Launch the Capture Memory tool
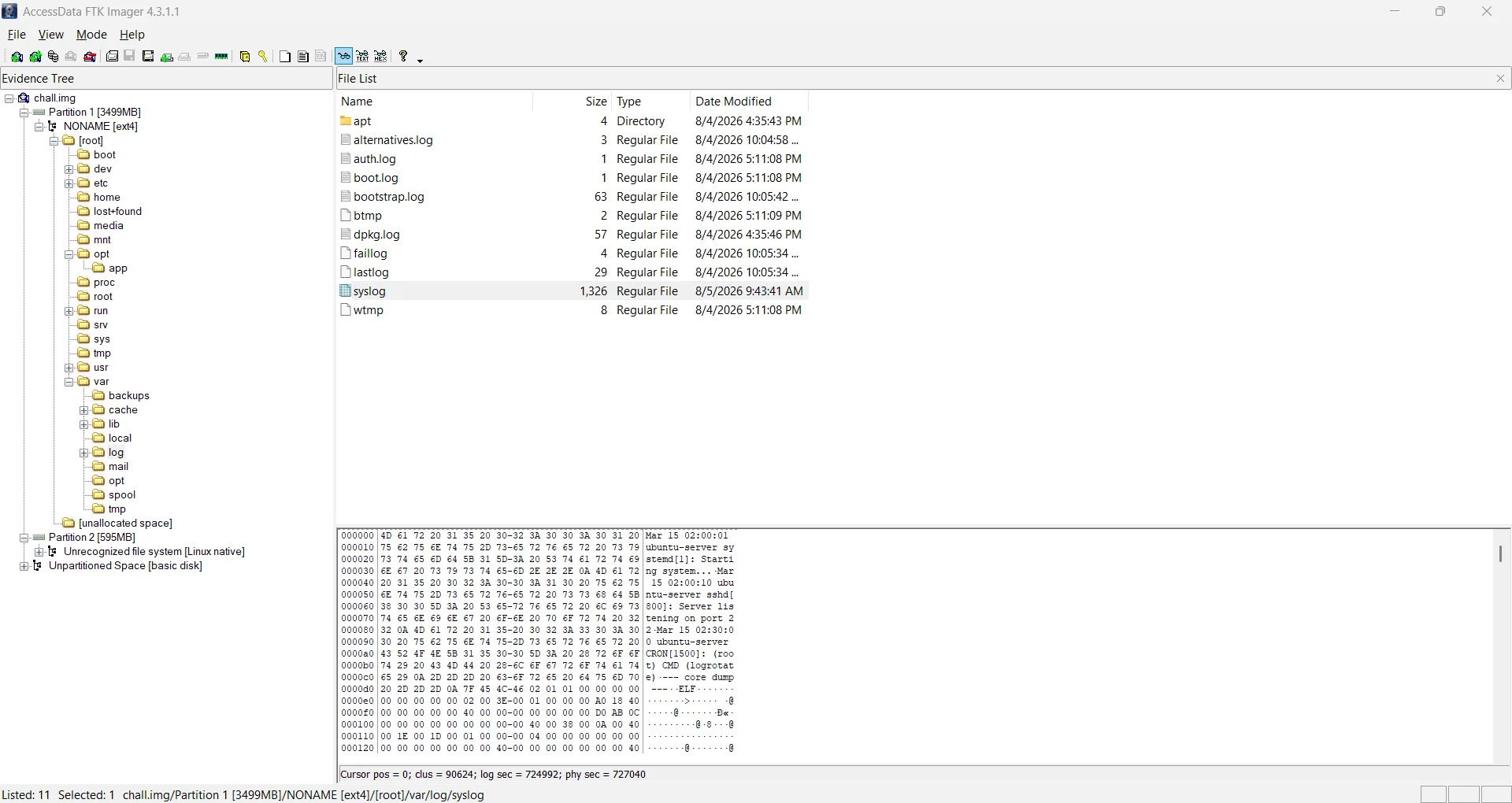 coord(222,57)
